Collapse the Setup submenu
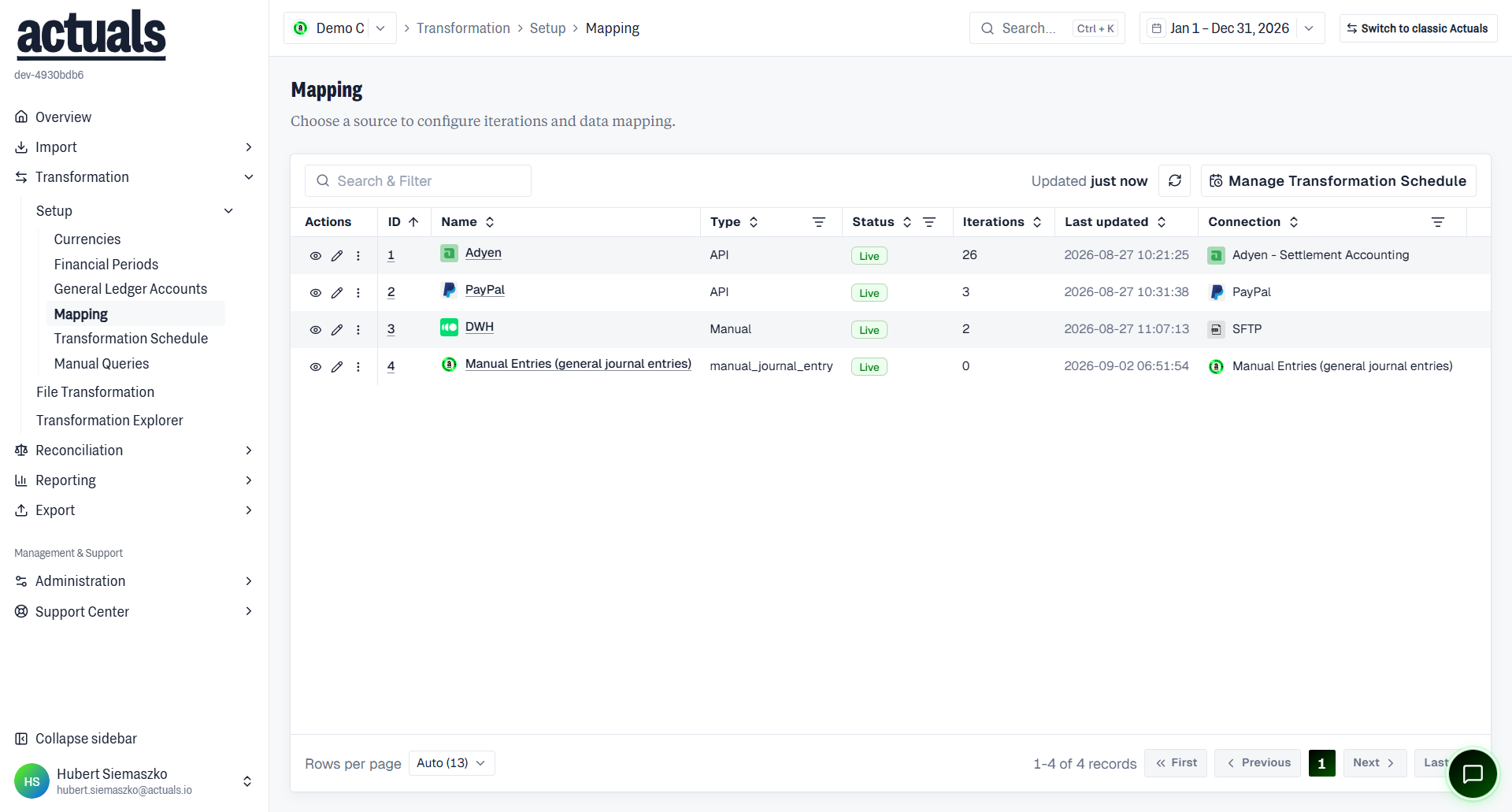This screenshot has width=1512, height=812. (134, 211)
